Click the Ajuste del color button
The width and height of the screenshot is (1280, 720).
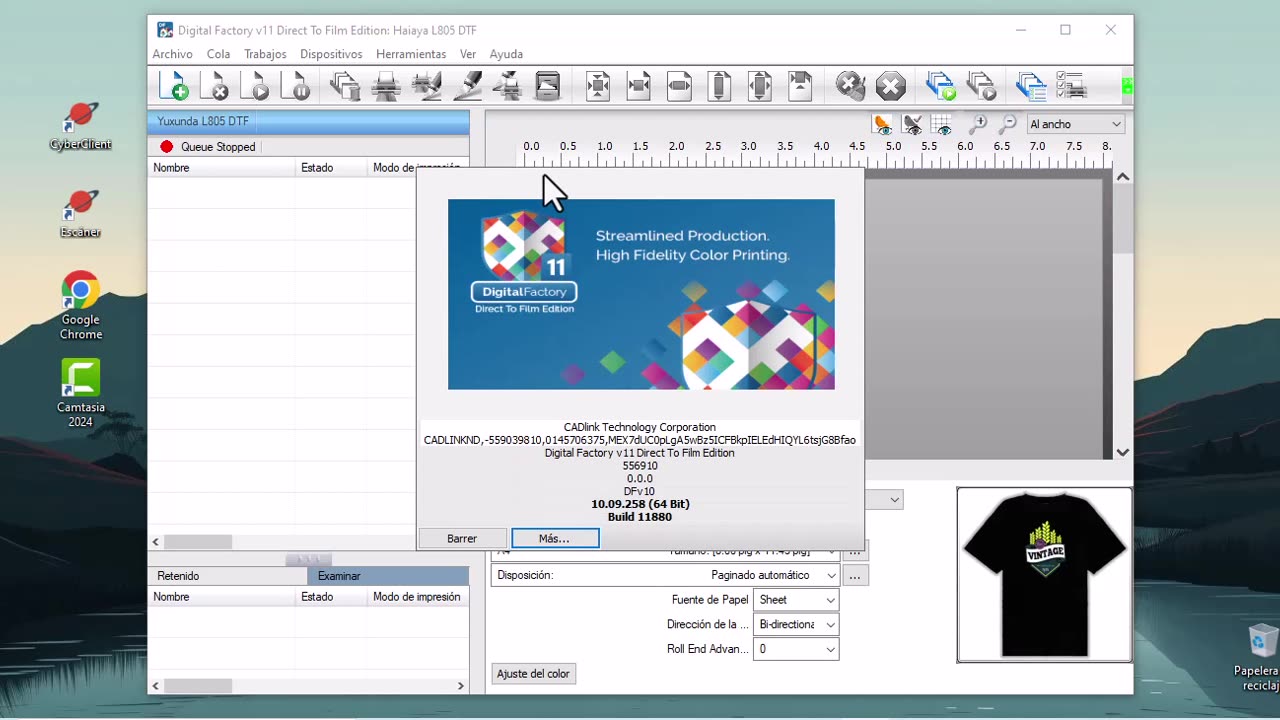(533, 674)
